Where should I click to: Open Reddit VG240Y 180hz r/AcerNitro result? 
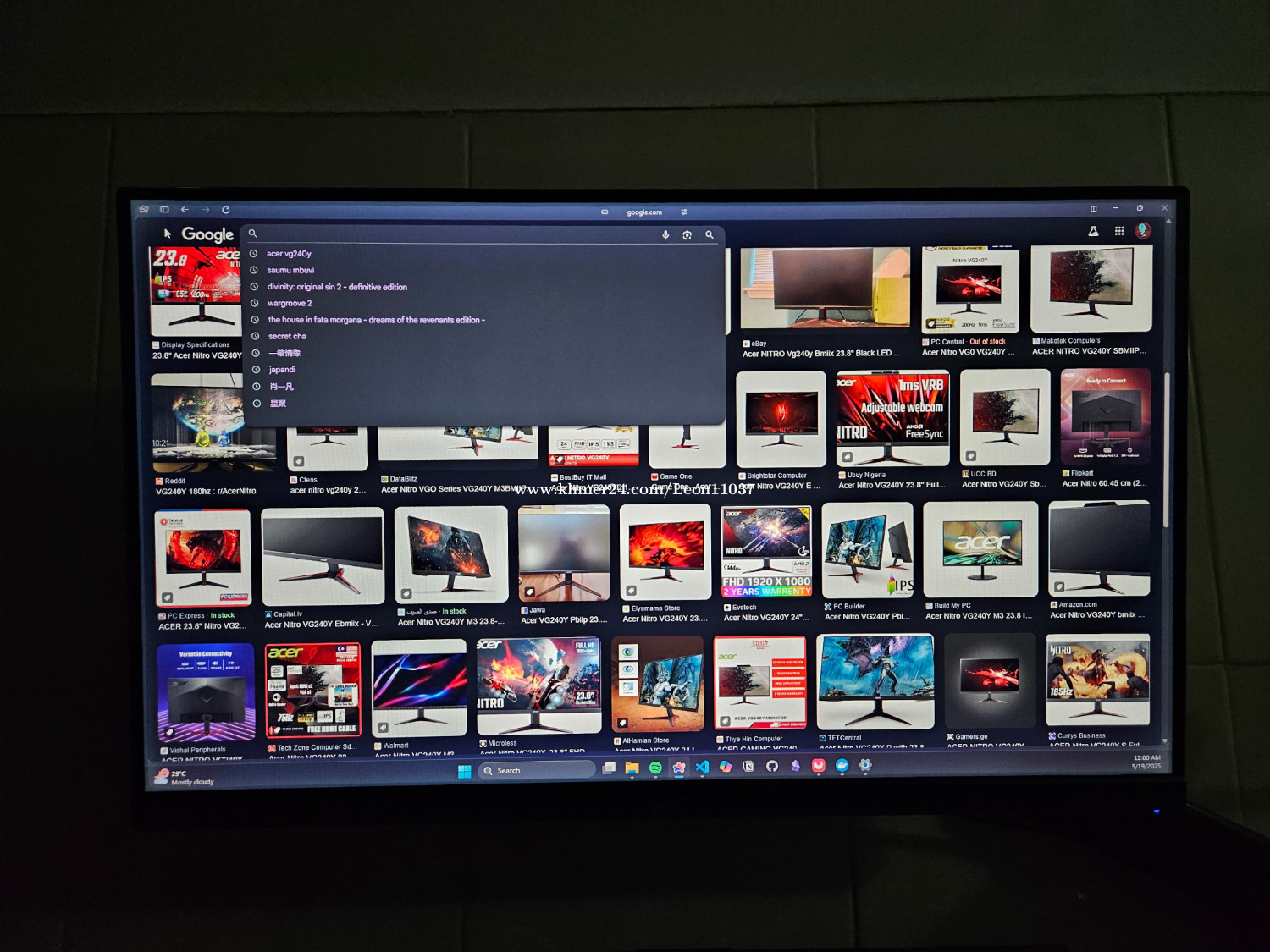pos(213,423)
